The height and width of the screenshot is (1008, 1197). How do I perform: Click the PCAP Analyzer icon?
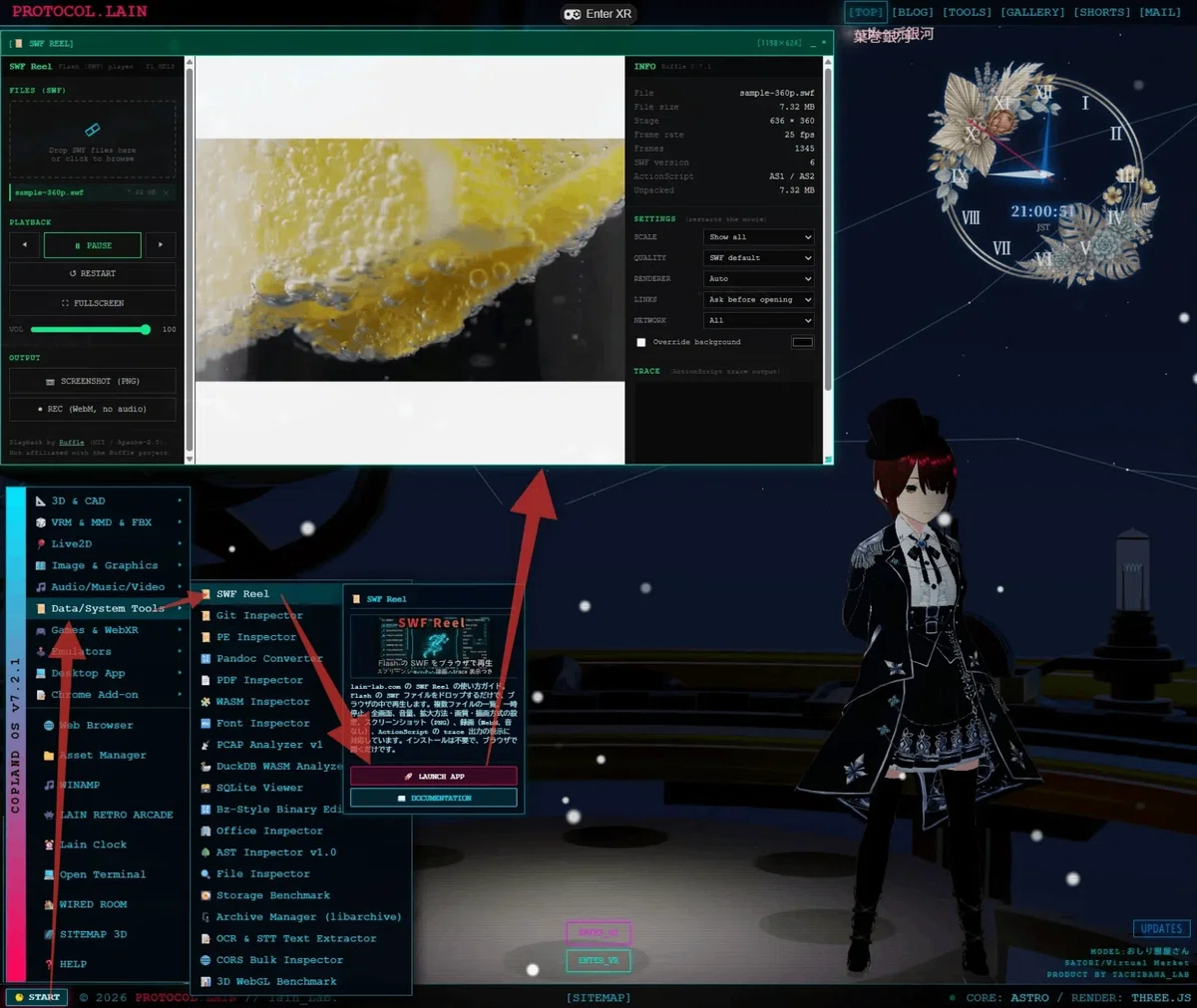coord(205,745)
